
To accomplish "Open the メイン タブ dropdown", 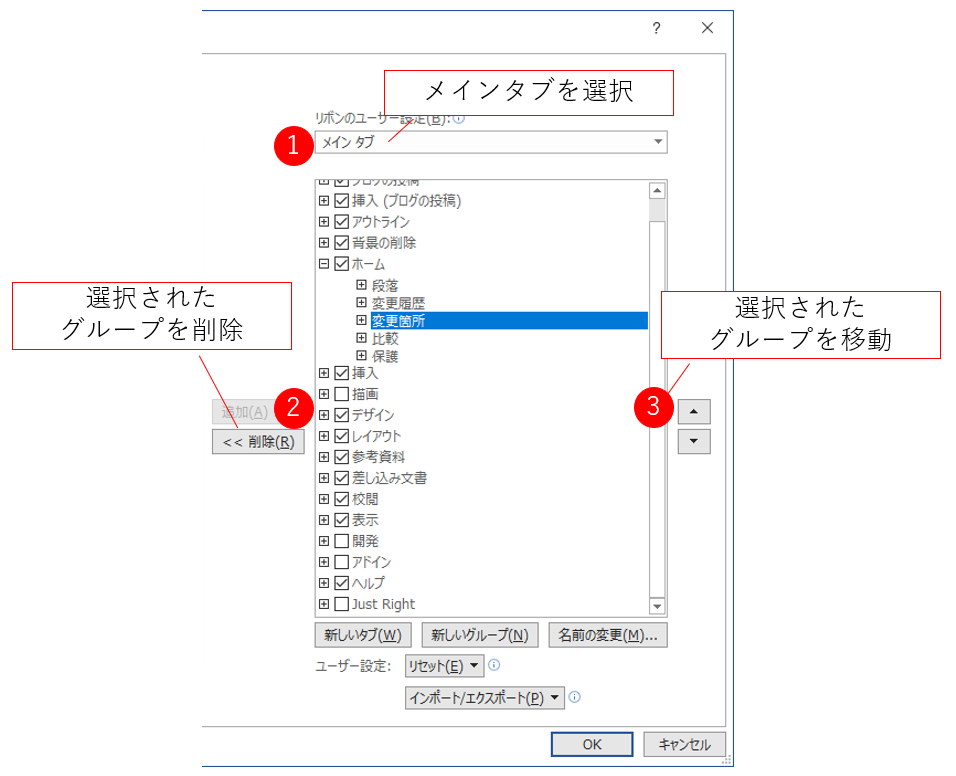I will (x=490, y=142).
